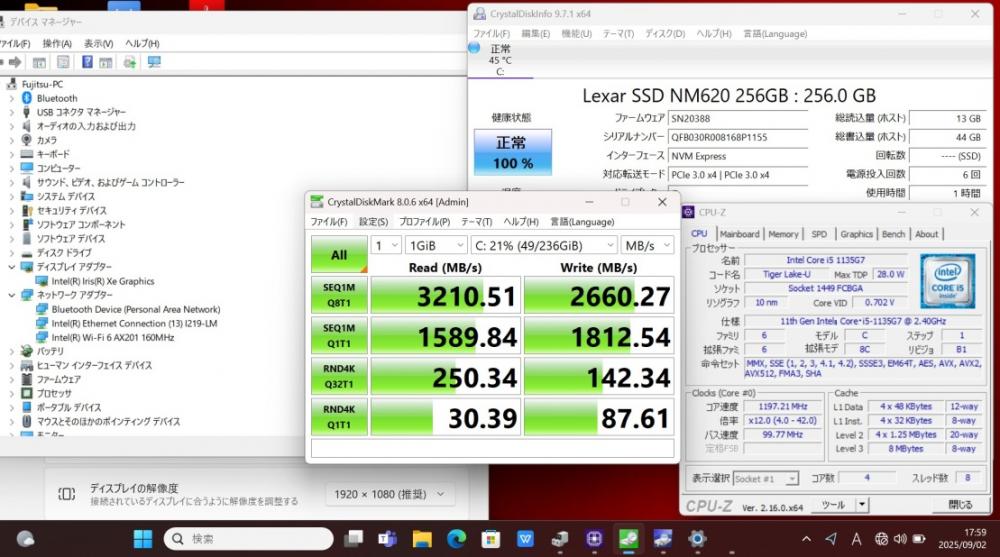Collapse the ネットワーク アダプター tree node
1000x557 pixels.
11,295
